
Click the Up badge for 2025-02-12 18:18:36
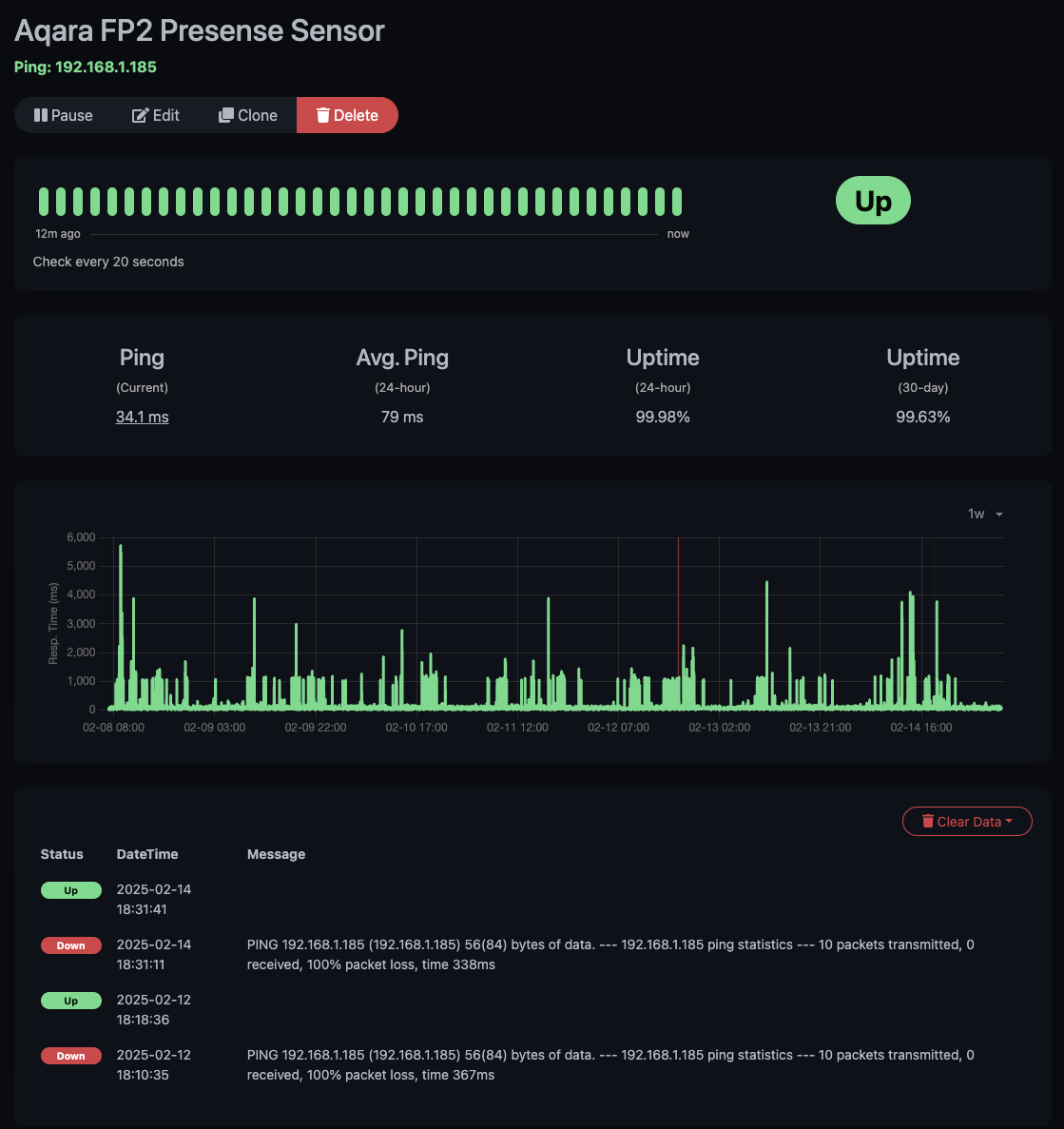[x=71, y=1001]
